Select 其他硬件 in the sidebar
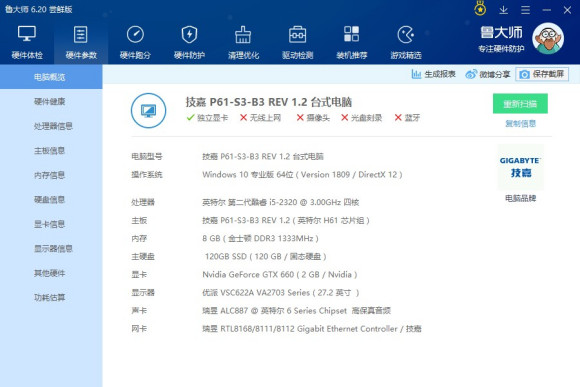Viewport: 580px width, 387px height. (51, 273)
